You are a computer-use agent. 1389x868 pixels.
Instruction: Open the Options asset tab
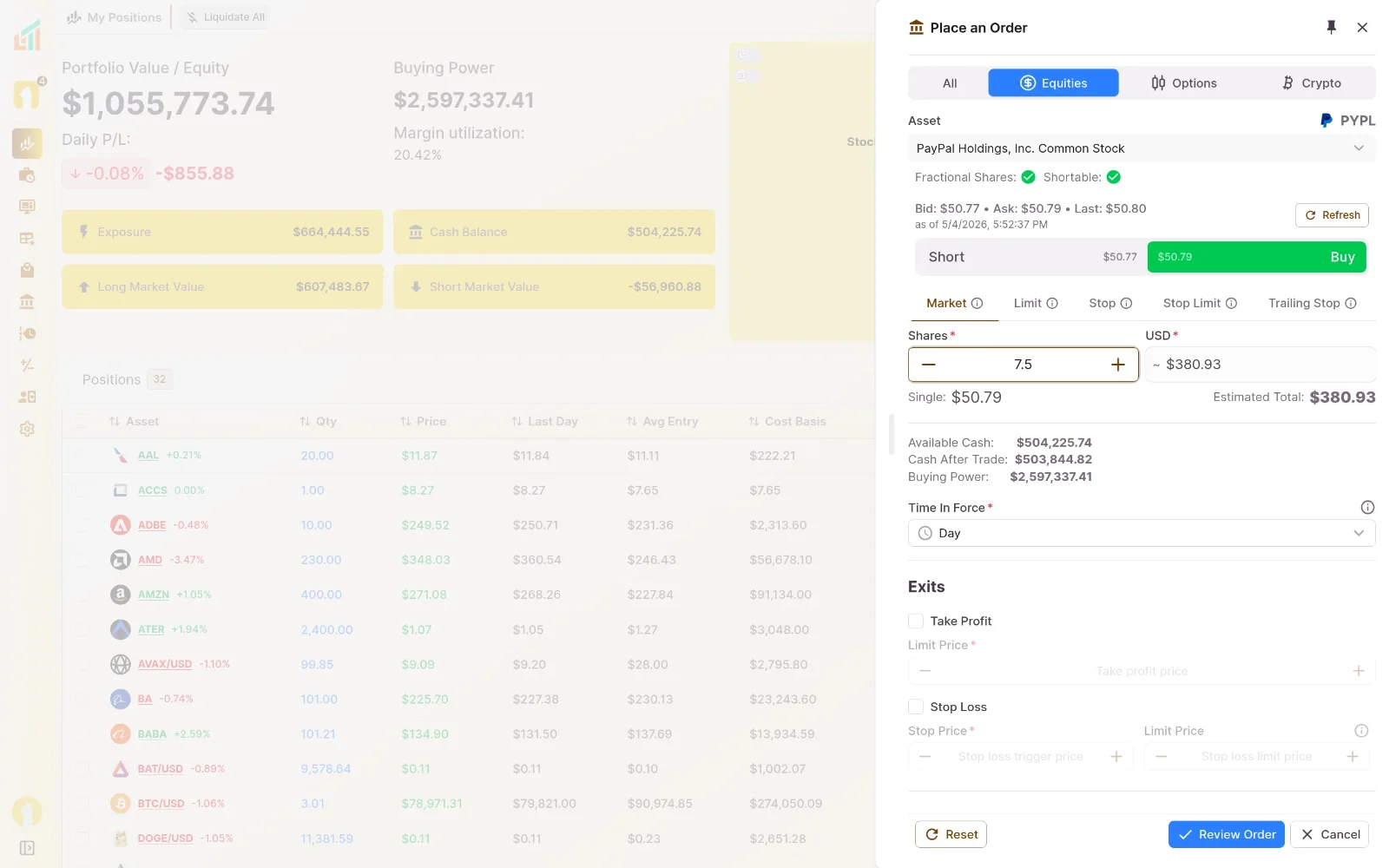[1183, 83]
